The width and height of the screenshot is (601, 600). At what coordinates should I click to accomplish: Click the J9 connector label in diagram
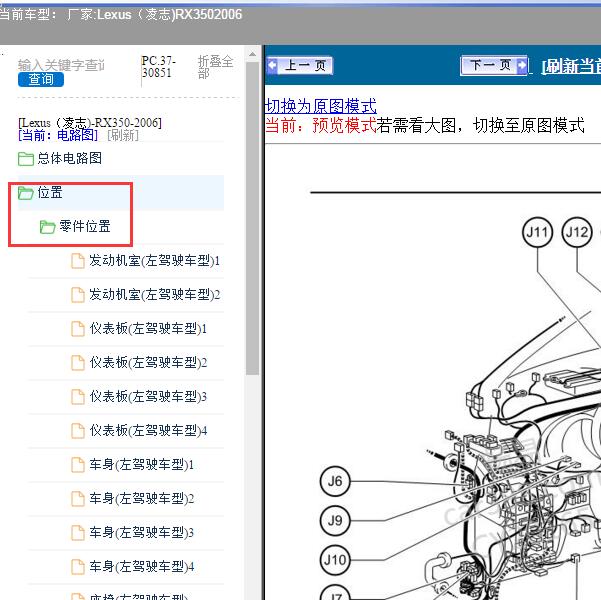[335, 520]
